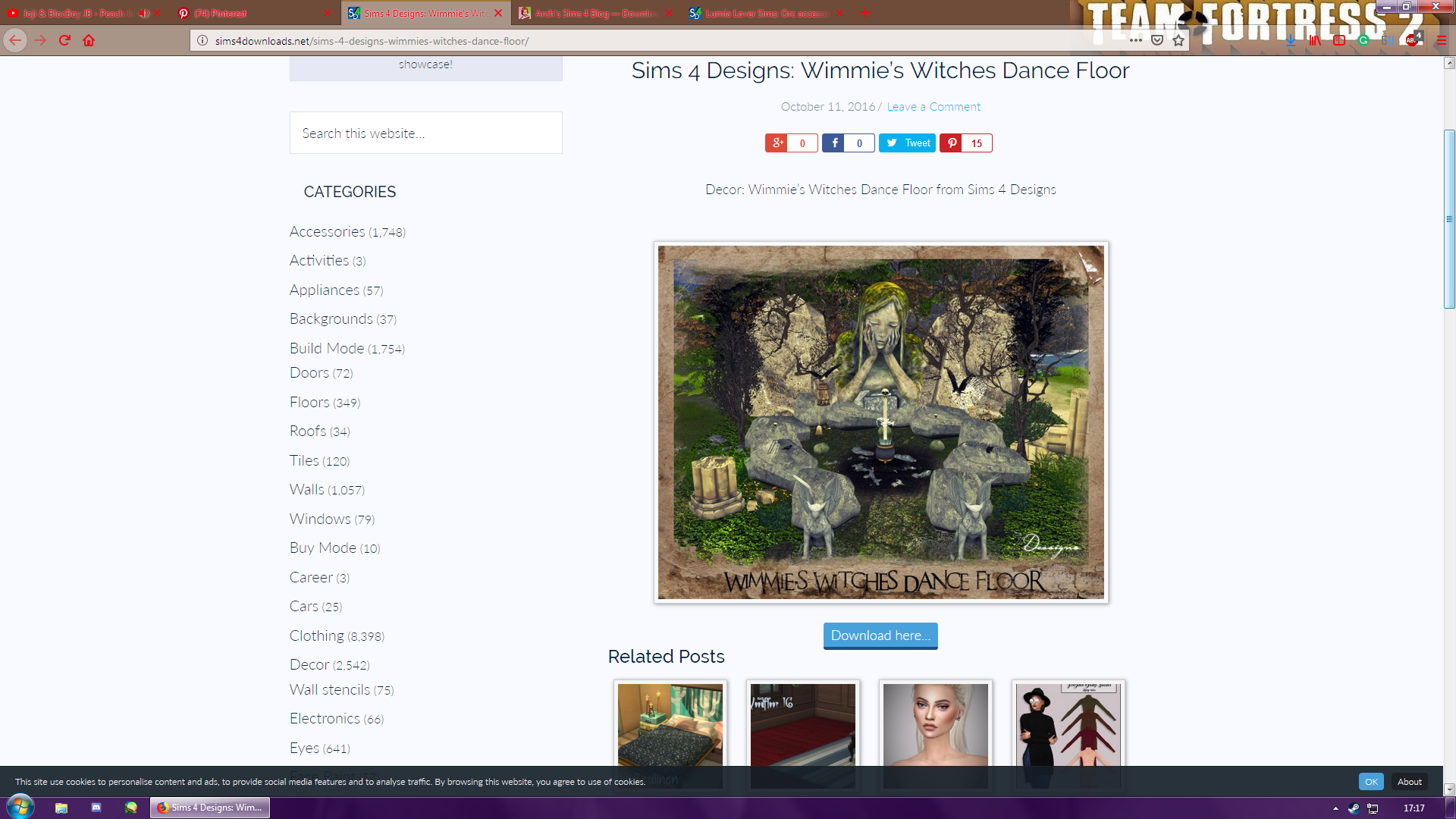Open Windows Explorer from the taskbar
The image size is (1456, 819).
coord(61,808)
